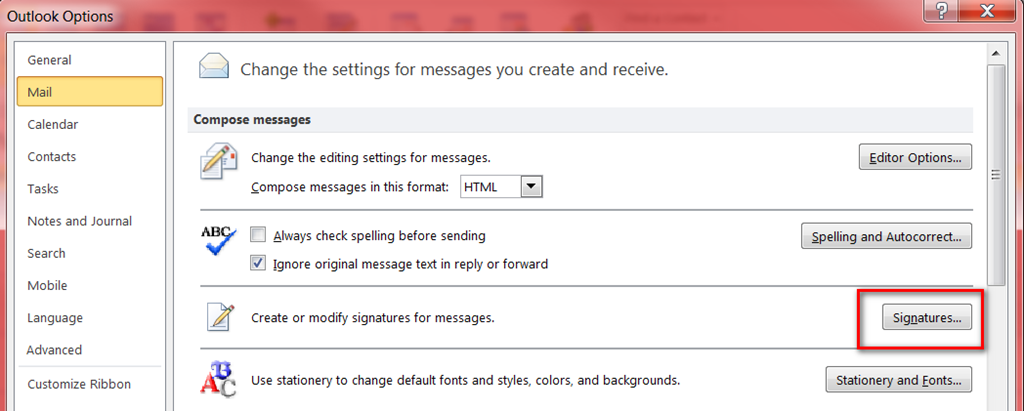Click the Spelling and Autocorrect button
Screen dimensions: 1024x411
[886, 237]
